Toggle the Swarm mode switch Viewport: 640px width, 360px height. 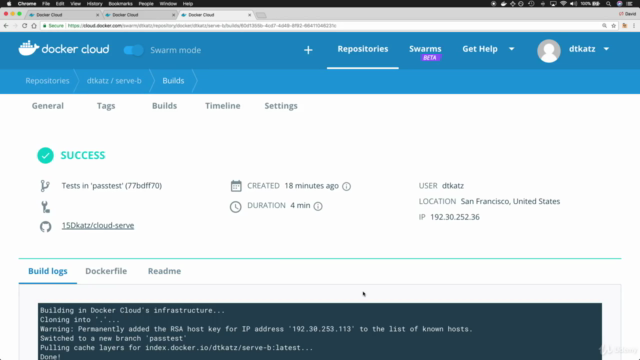tap(133, 50)
